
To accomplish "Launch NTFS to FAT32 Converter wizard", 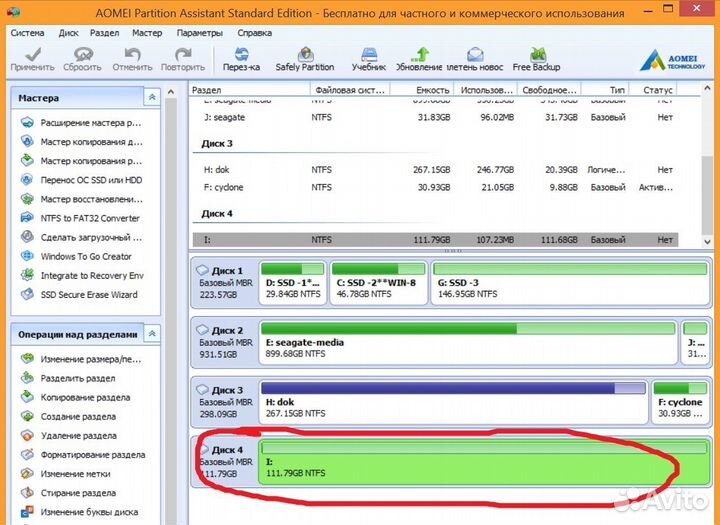I will tap(90, 218).
